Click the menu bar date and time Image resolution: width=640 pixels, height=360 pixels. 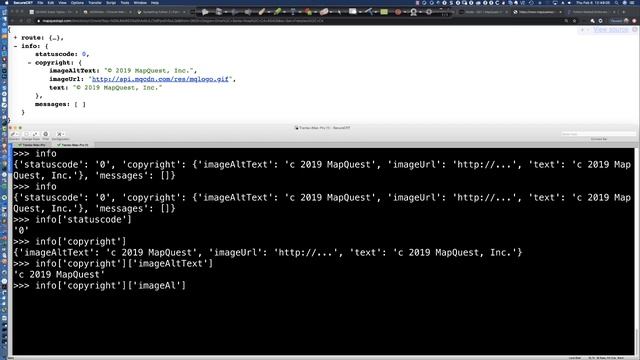(592, 2)
